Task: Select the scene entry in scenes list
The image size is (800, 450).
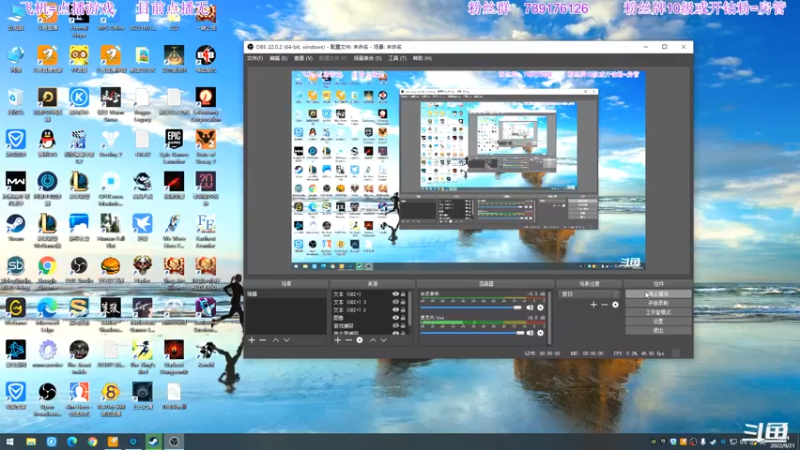Action: point(286,294)
